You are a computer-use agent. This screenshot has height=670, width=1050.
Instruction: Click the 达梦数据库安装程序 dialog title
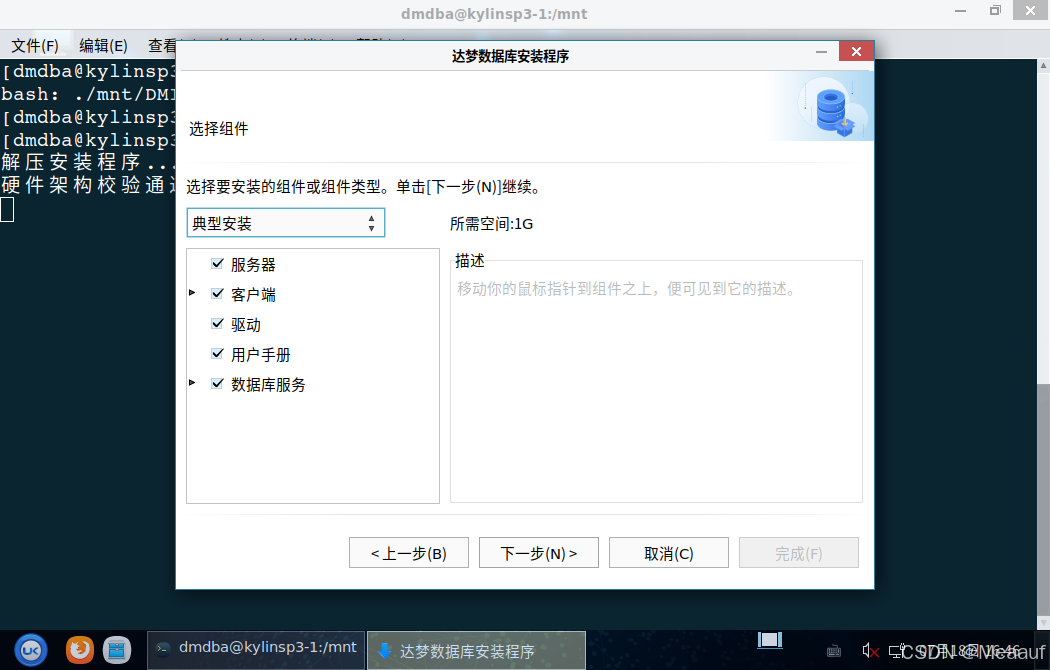click(510, 56)
